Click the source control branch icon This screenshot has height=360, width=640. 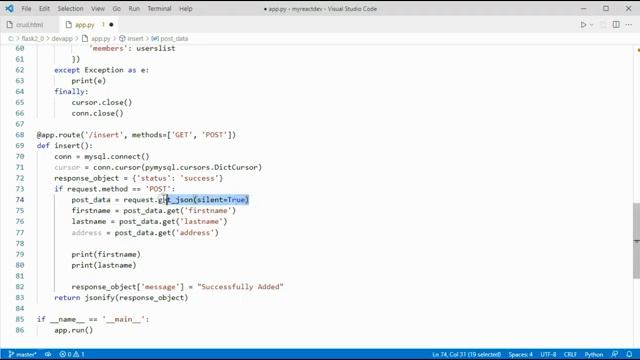point(11,354)
